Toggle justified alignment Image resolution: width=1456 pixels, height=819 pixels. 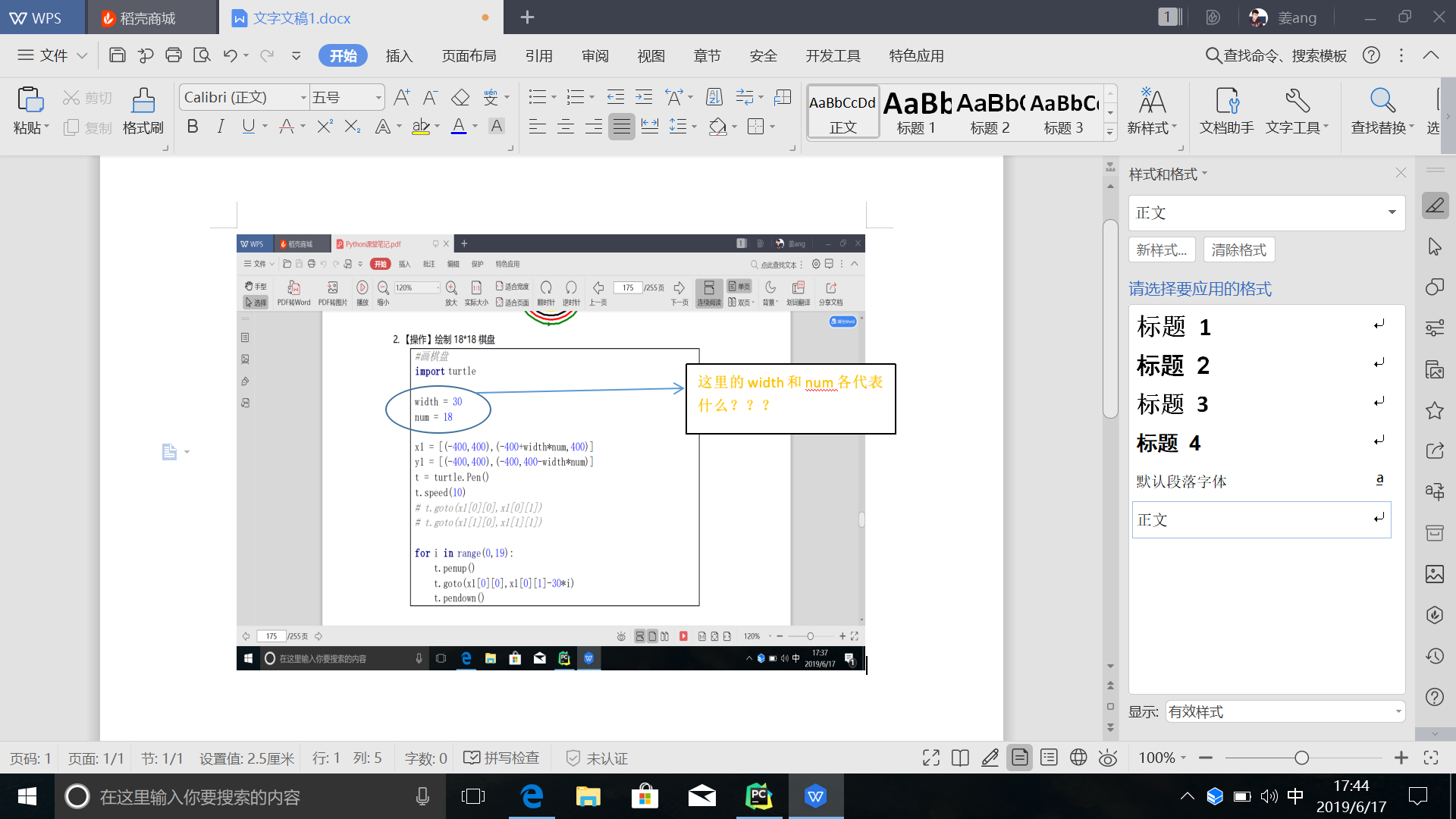[x=622, y=127]
